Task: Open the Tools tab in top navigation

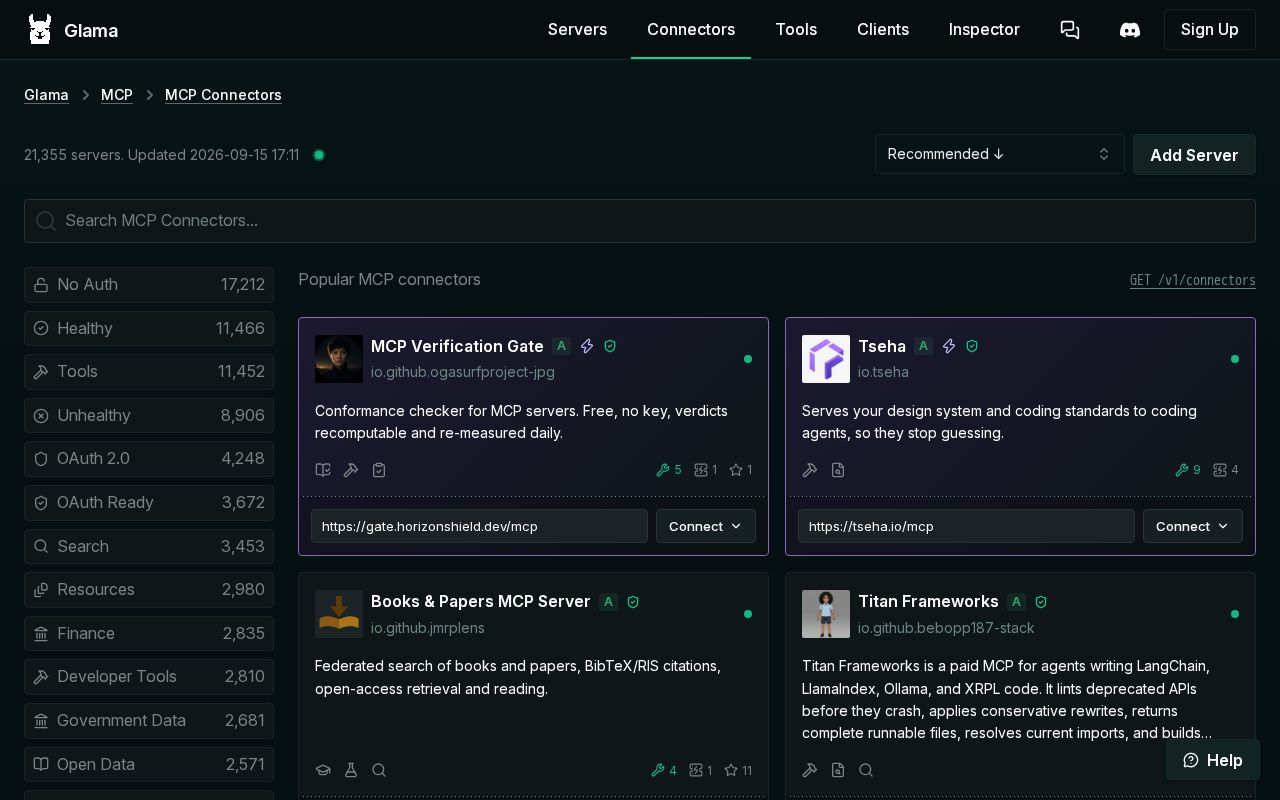Action: click(x=796, y=30)
